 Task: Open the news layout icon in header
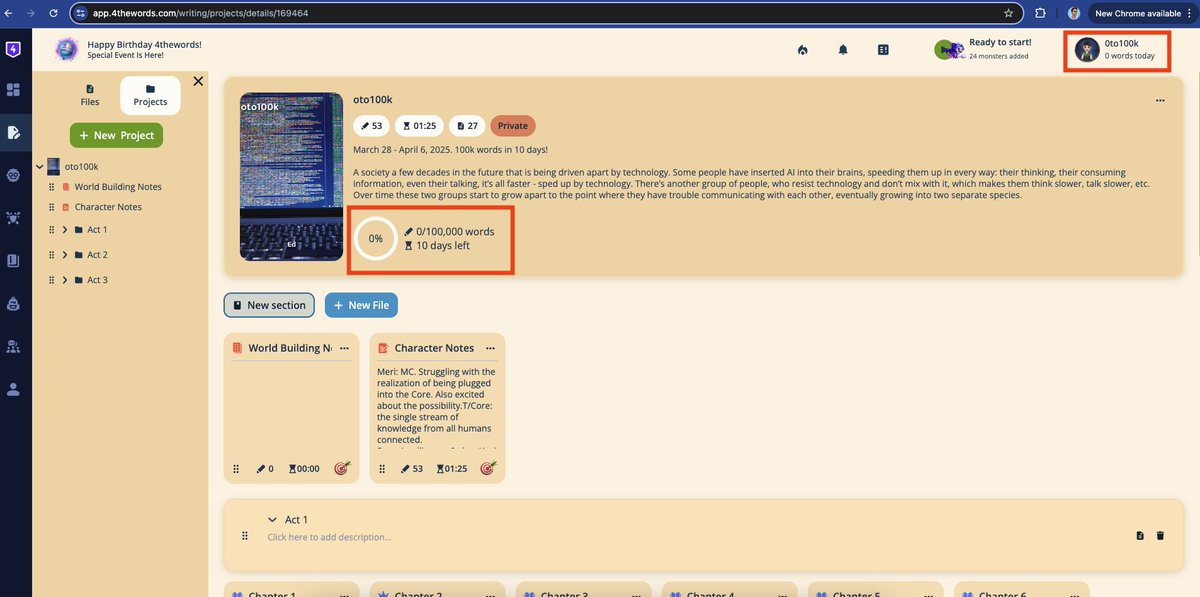(883, 49)
